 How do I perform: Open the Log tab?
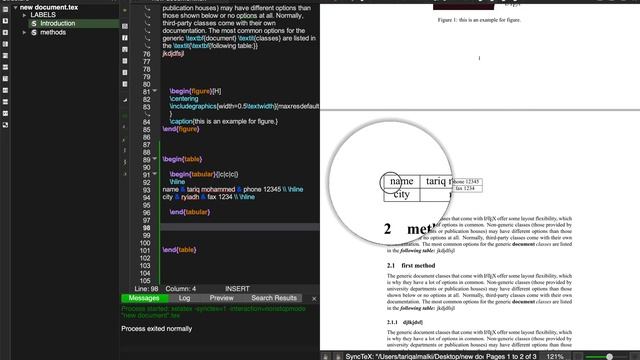[x=184, y=298]
